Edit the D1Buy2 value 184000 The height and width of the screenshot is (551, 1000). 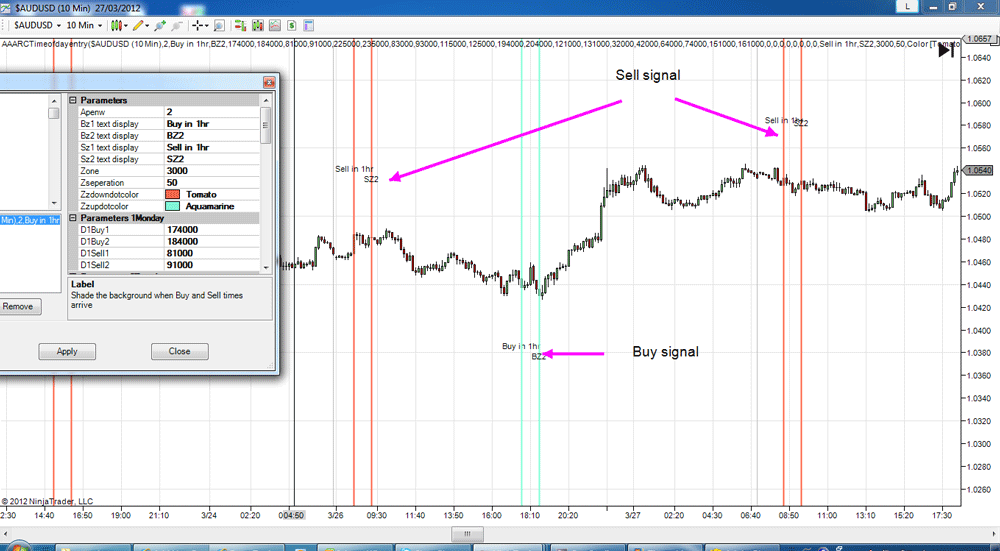pyautogui.click(x=212, y=242)
